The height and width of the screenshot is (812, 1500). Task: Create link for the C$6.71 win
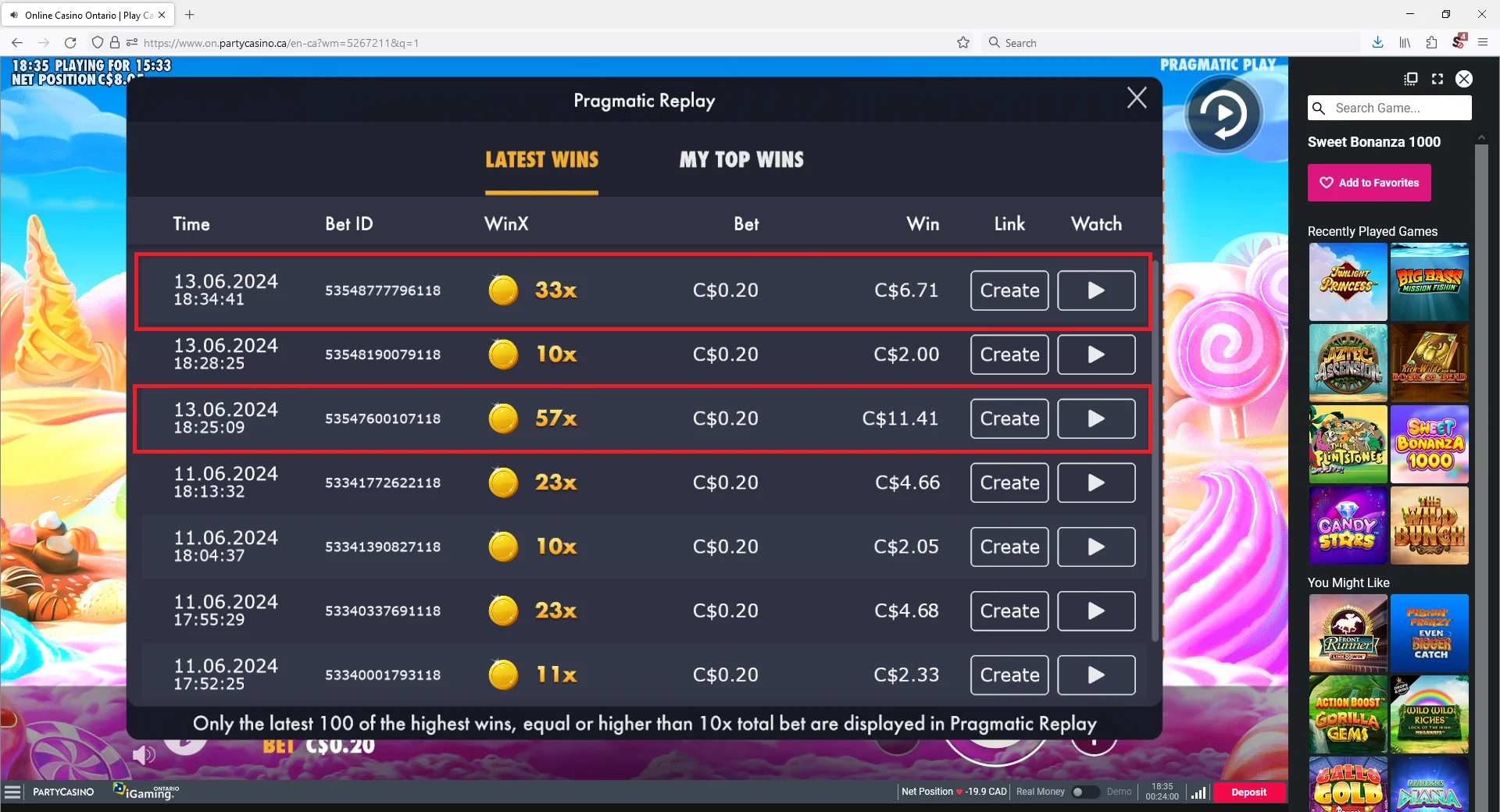point(1009,290)
